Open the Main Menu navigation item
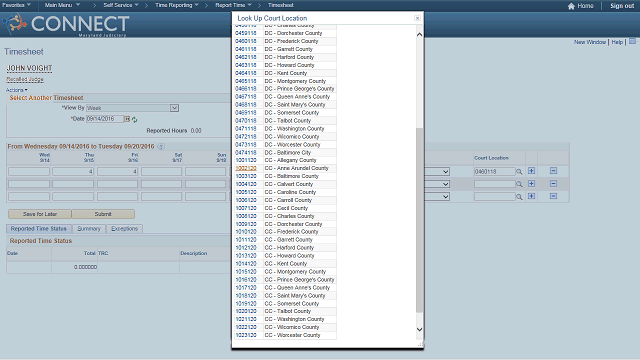 coord(62,5)
